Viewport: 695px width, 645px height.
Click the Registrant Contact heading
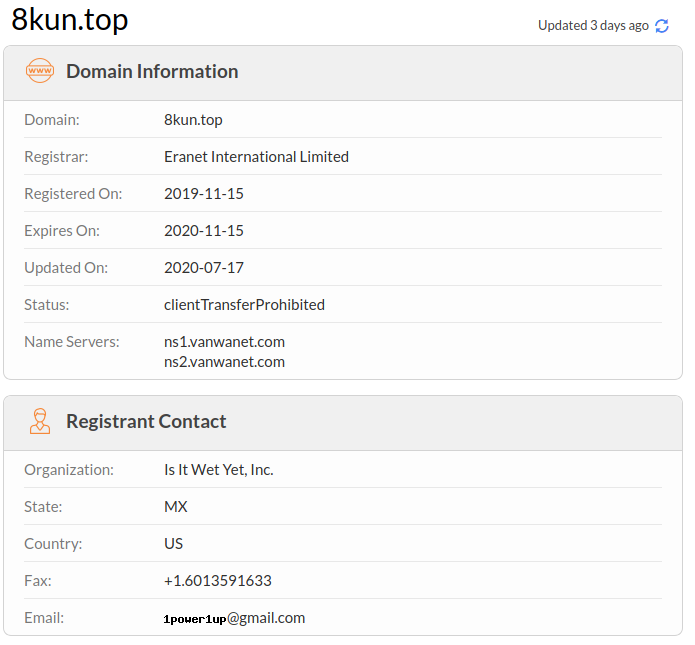pyautogui.click(x=146, y=421)
